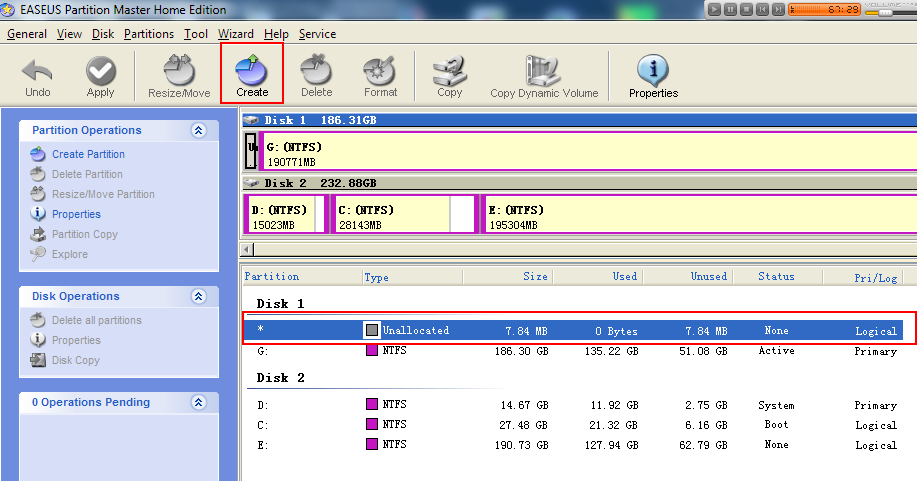
Task: Click the Apply checkmark icon
Action: click(x=101, y=77)
